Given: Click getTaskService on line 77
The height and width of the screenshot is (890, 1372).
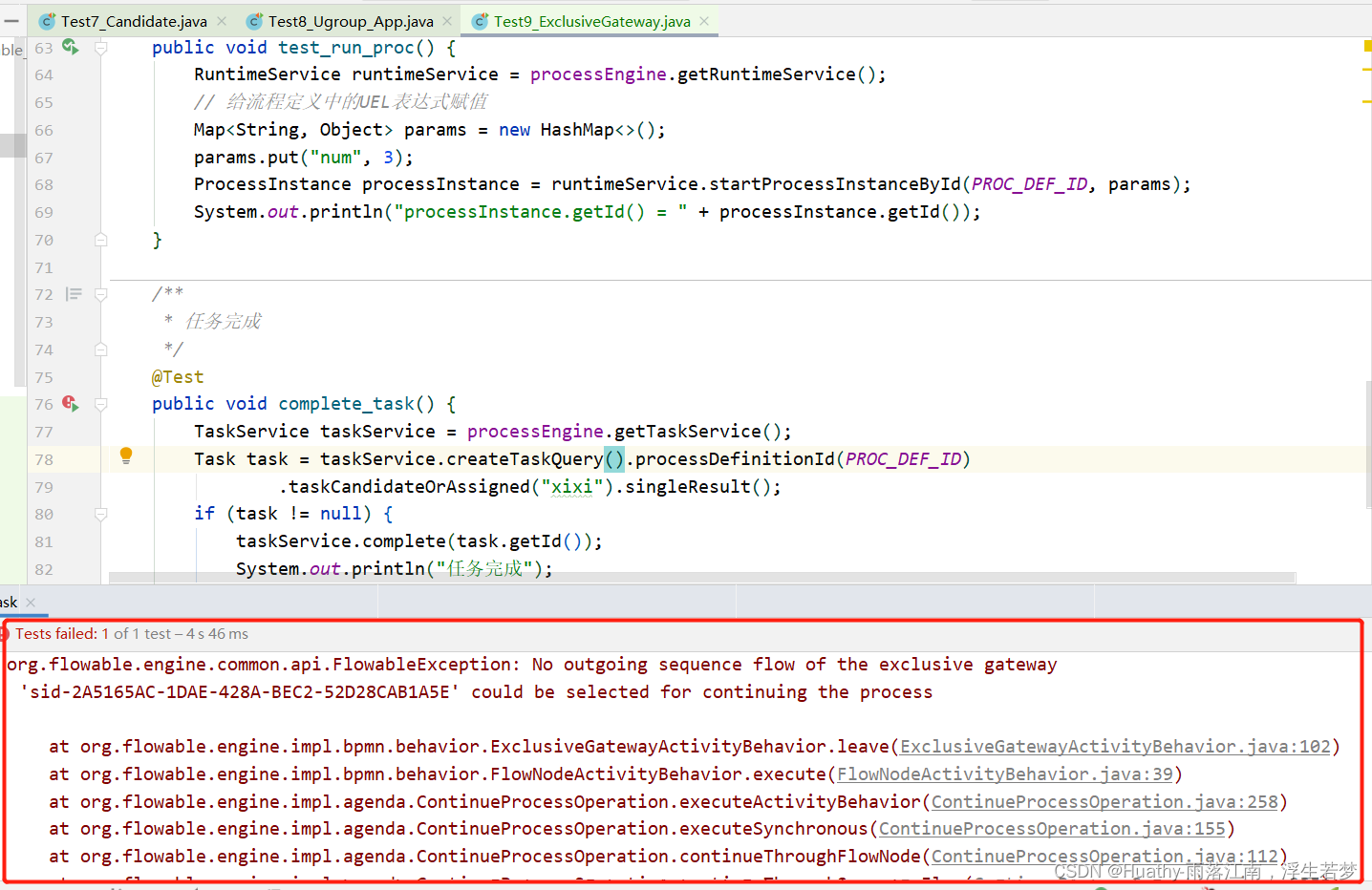Looking at the screenshot, I should pos(687,432).
